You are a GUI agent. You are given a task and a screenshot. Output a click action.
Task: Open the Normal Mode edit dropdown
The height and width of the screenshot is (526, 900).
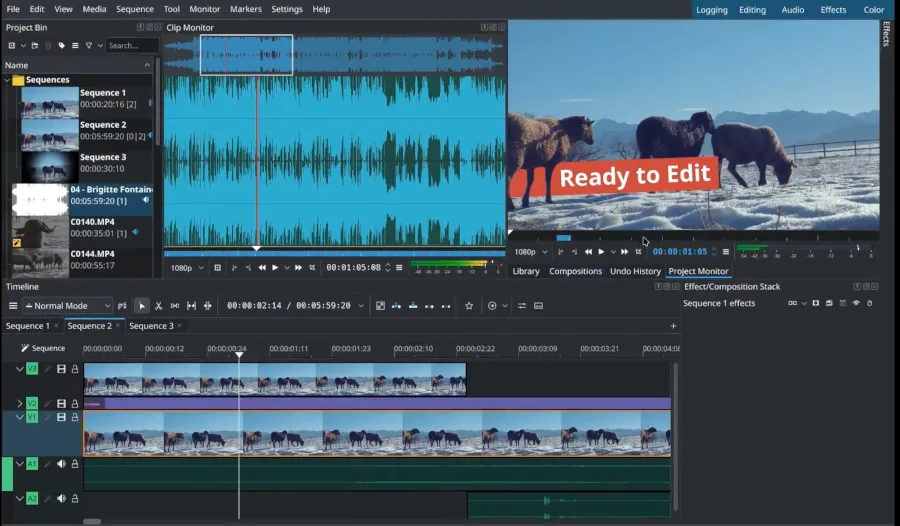point(68,306)
